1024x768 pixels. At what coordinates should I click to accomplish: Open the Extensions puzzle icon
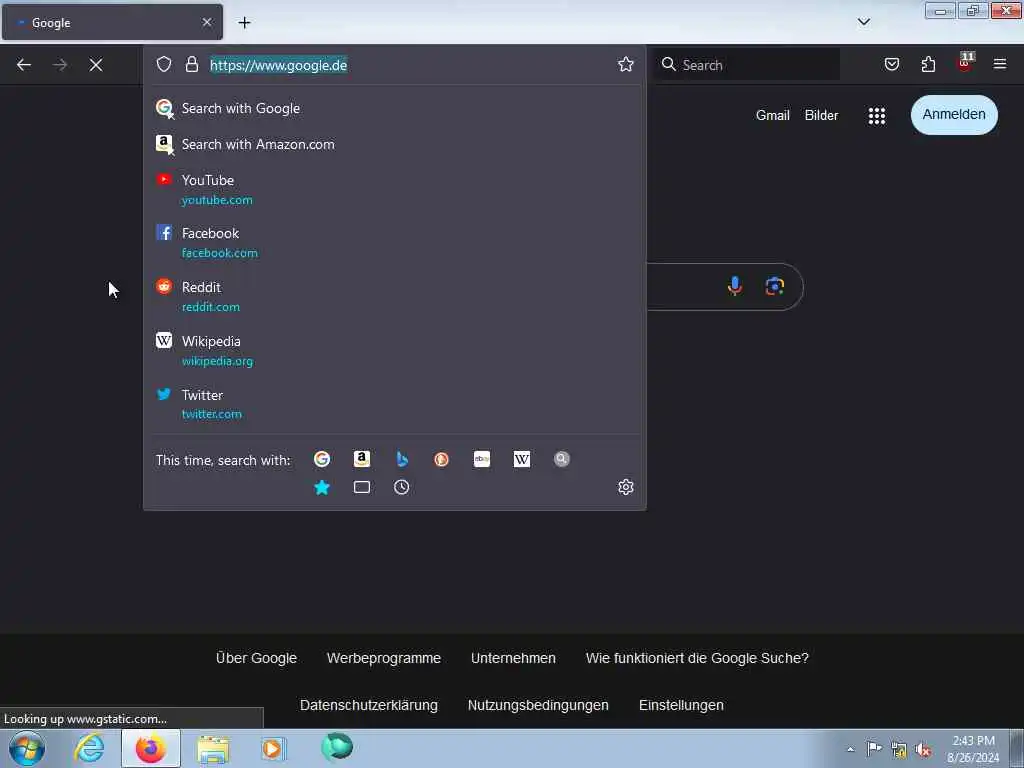click(928, 64)
